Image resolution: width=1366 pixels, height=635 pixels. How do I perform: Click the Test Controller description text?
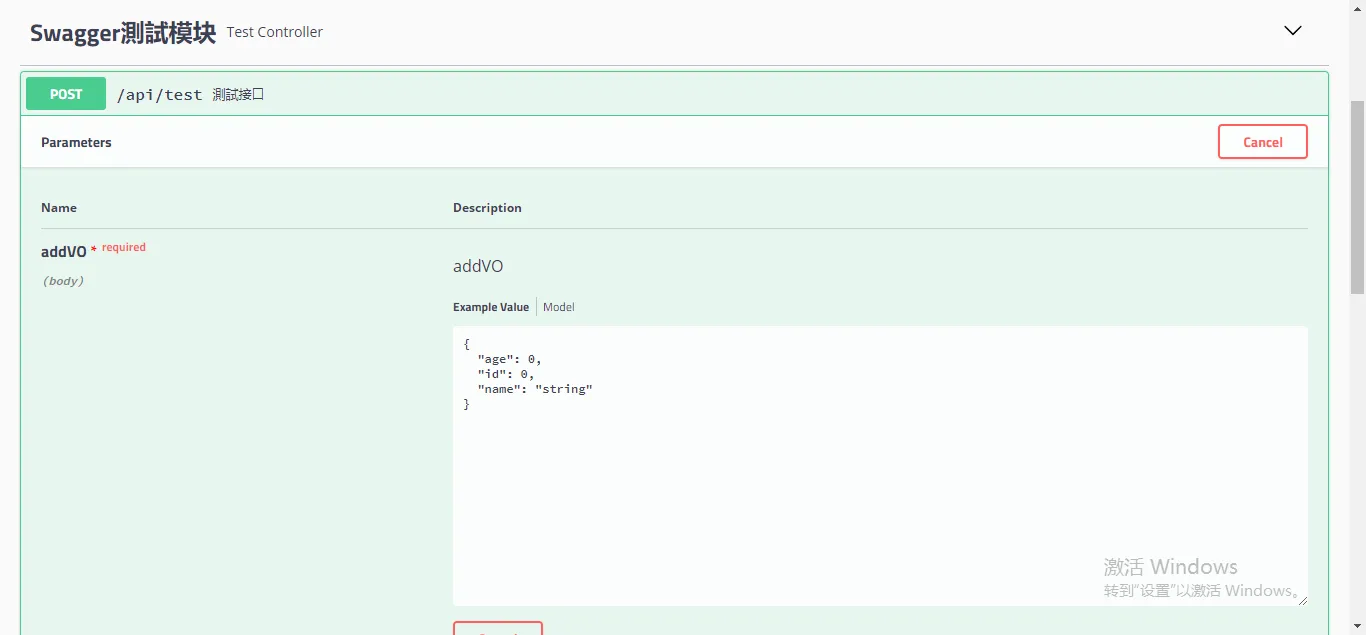point(275,32)
